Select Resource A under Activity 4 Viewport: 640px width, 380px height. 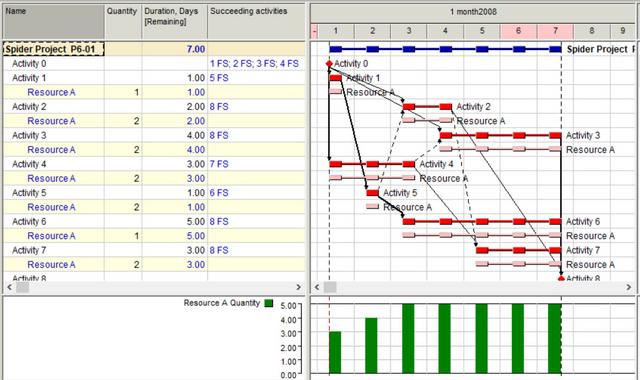pyautogui.click(x=51, y=178)
